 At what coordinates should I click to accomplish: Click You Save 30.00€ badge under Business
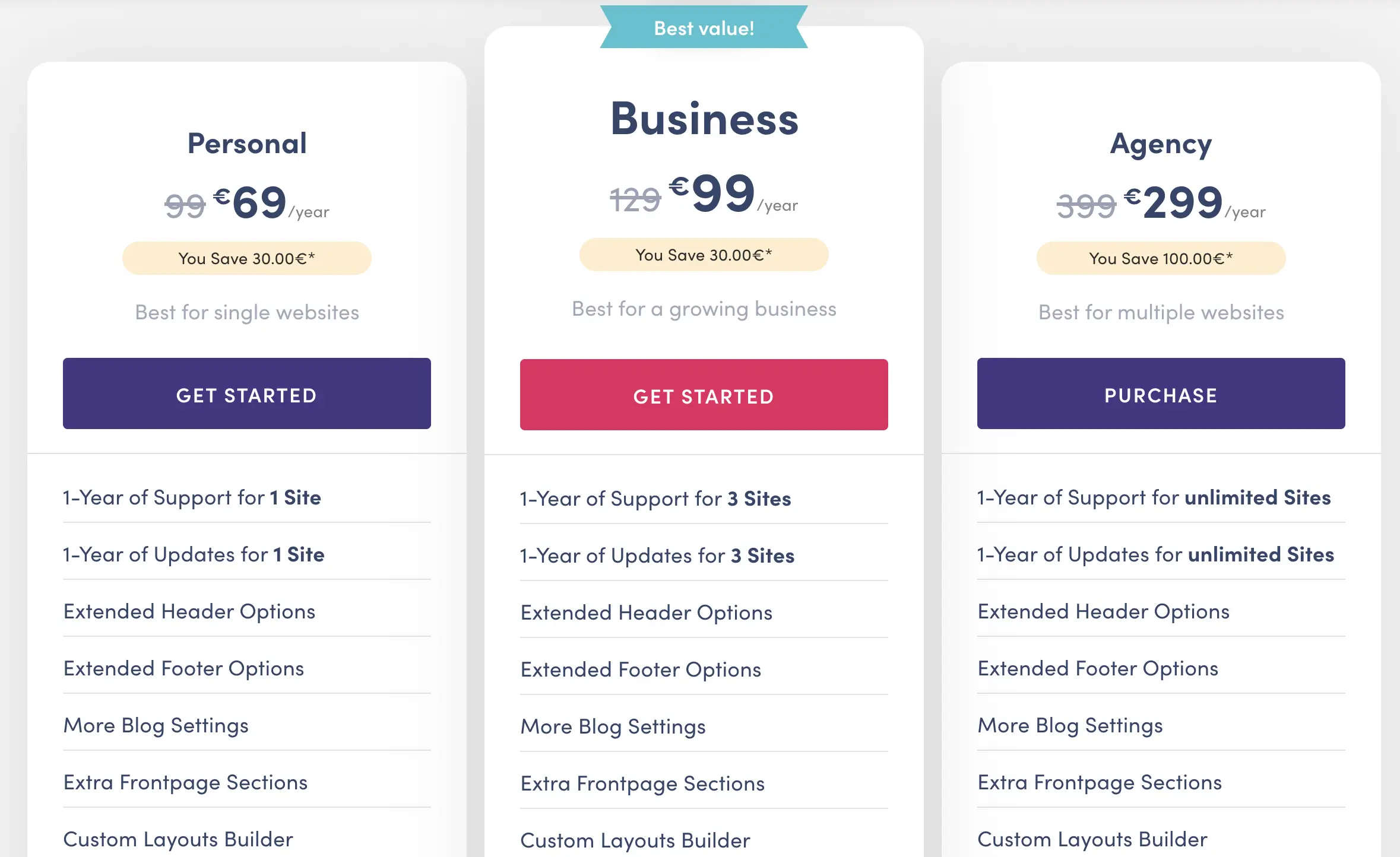point(704,255)
